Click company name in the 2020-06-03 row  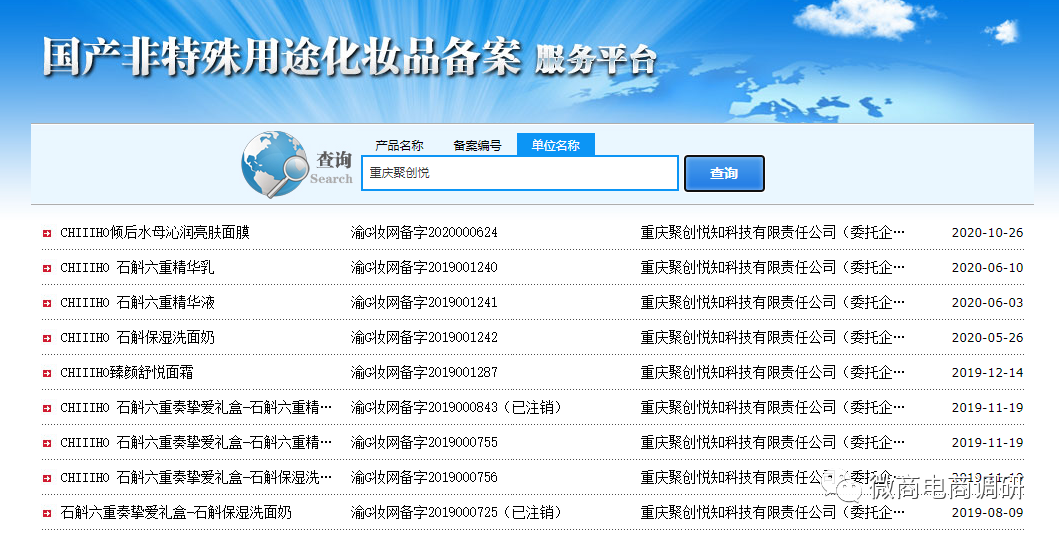click(x=772, y=302)
